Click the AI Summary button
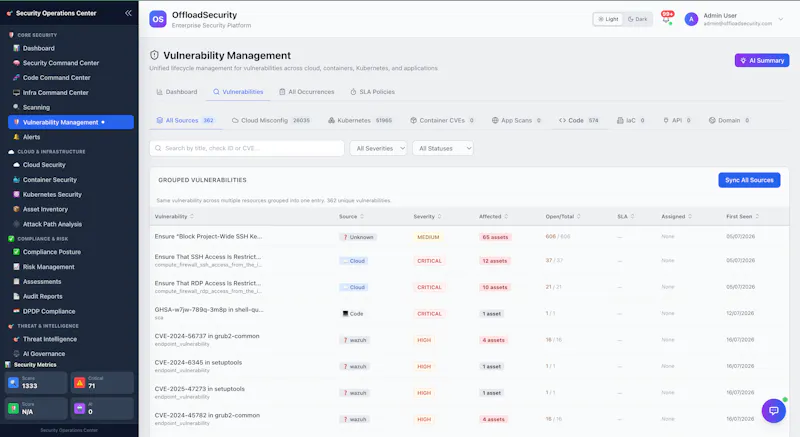This screenshot has height=437, width=800. pyautogui.click(x=762, y=60)
